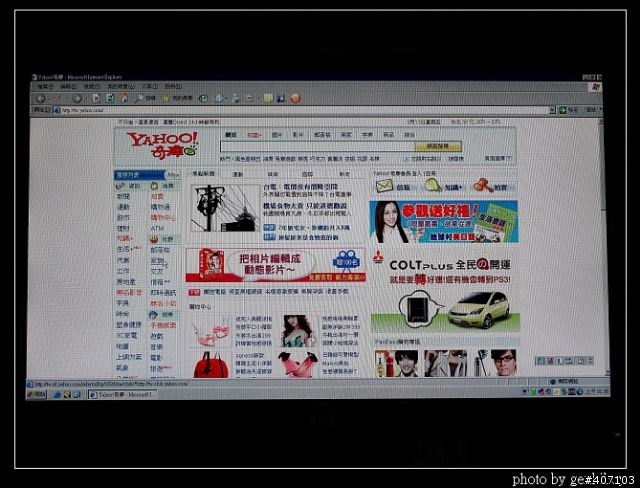Click the My tab beside service list

173,175
